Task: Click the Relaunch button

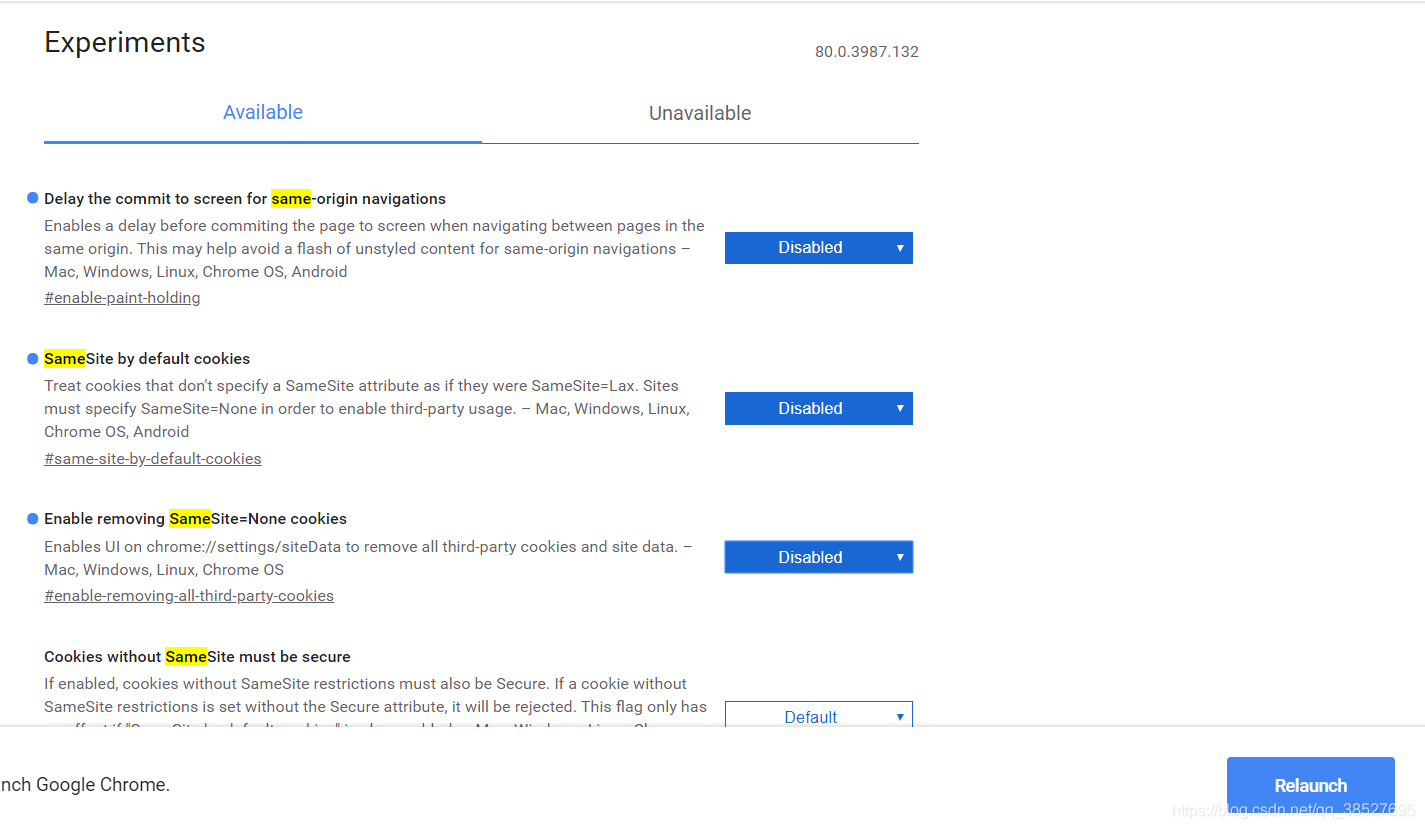Action: [x=1310, y=785]
